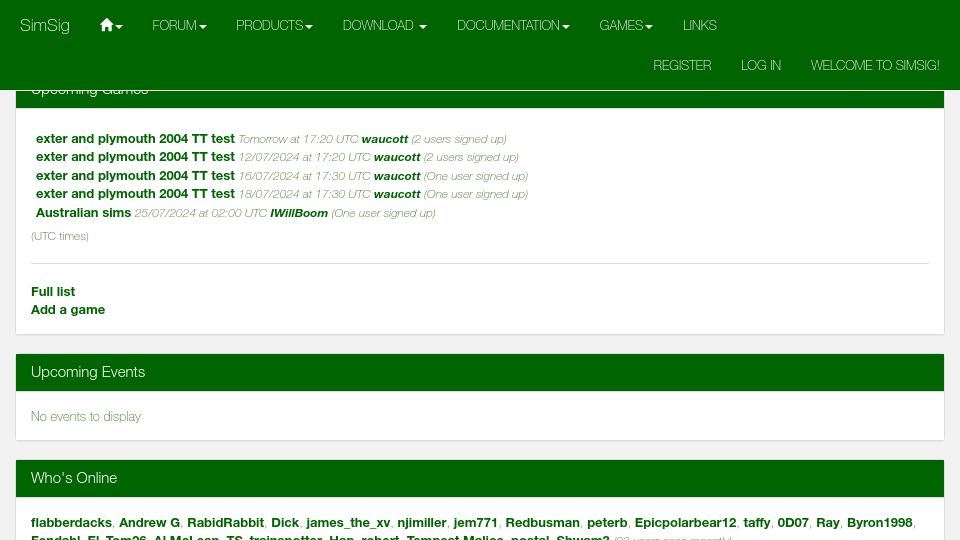Open user Dick's profile
The width and height of the screenshot is (960, 540).
pyautogui.click(x=285, y=523)
